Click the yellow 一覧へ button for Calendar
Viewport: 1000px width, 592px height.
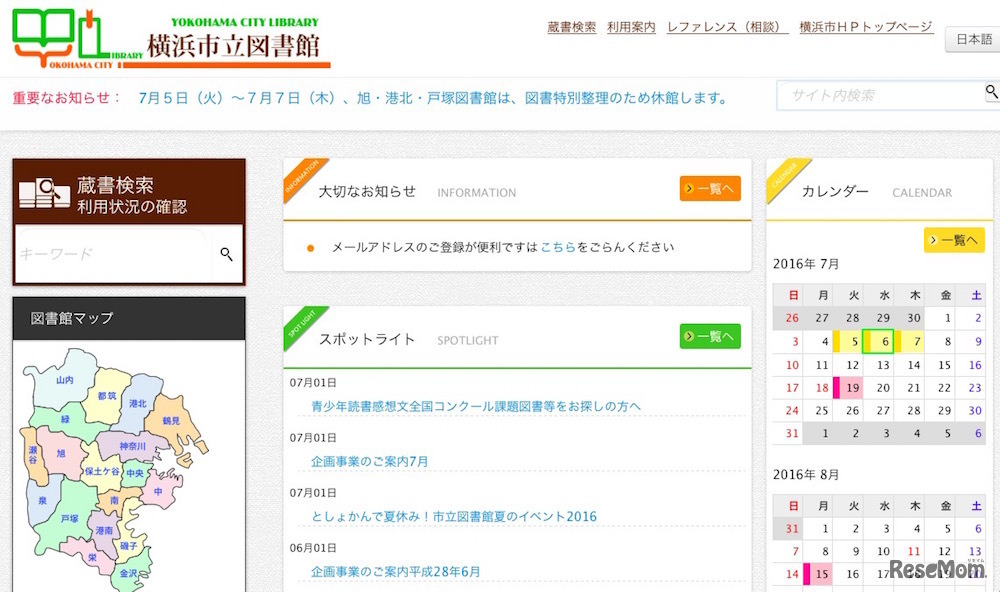point(953,240)
